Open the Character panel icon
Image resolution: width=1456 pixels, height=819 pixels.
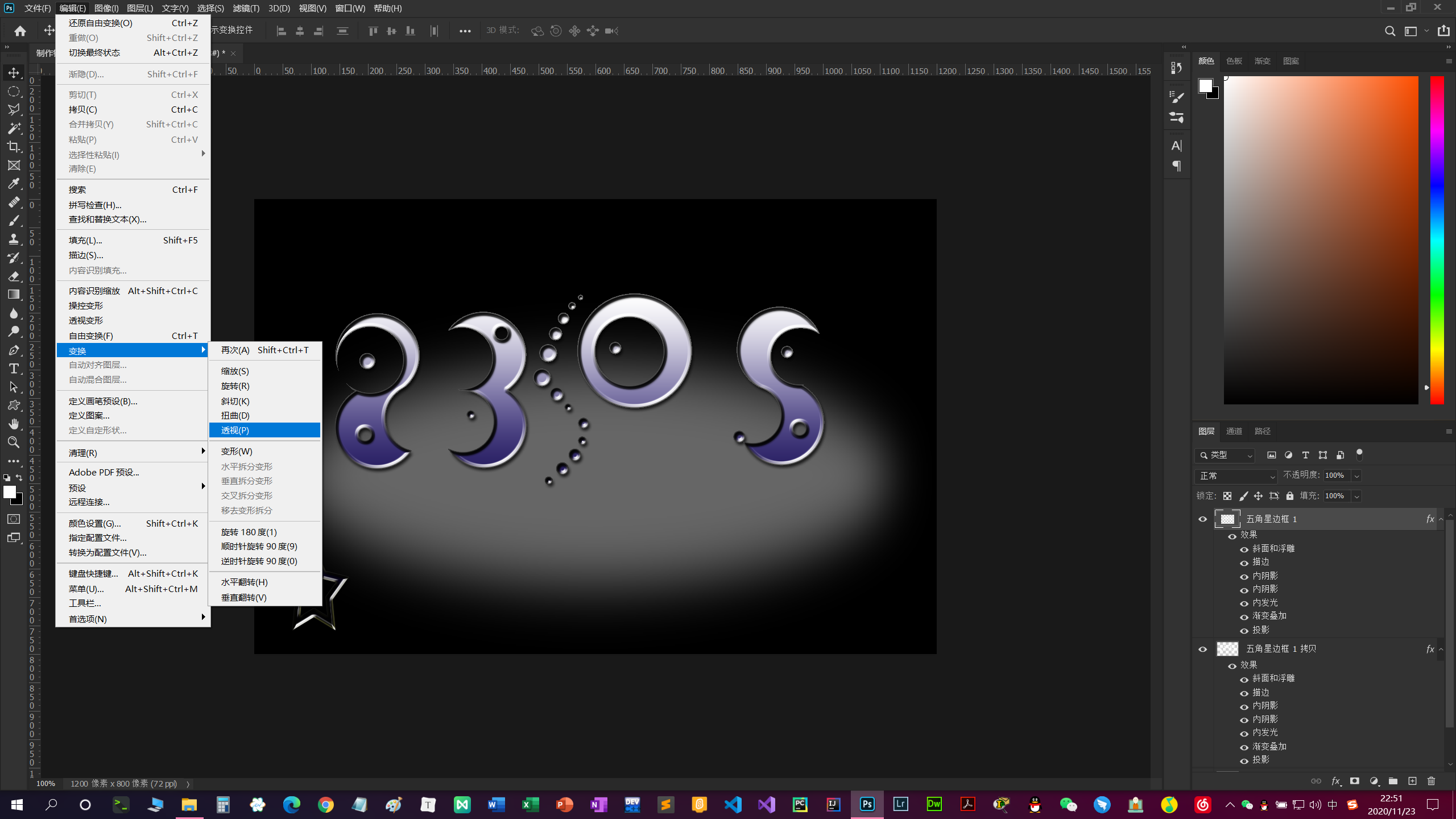tap(1176, 146)
